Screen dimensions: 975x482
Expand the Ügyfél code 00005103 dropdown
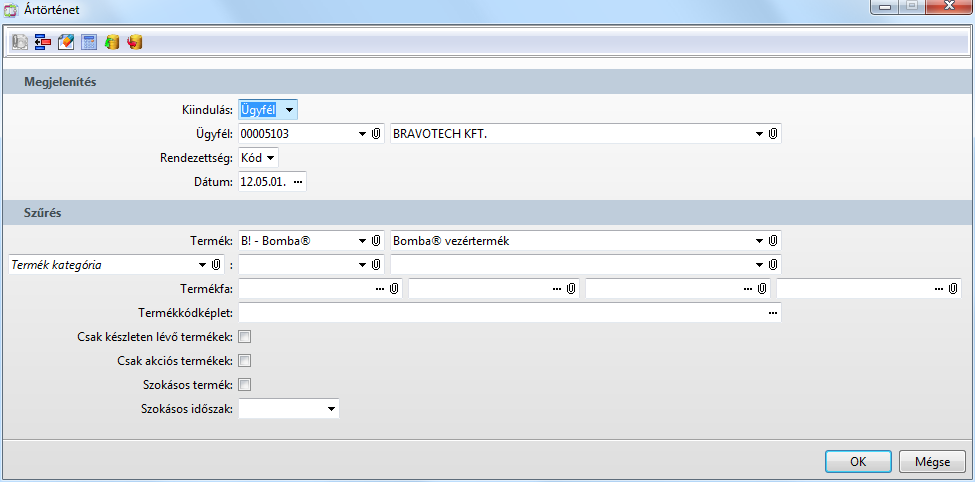click(363, 134)
